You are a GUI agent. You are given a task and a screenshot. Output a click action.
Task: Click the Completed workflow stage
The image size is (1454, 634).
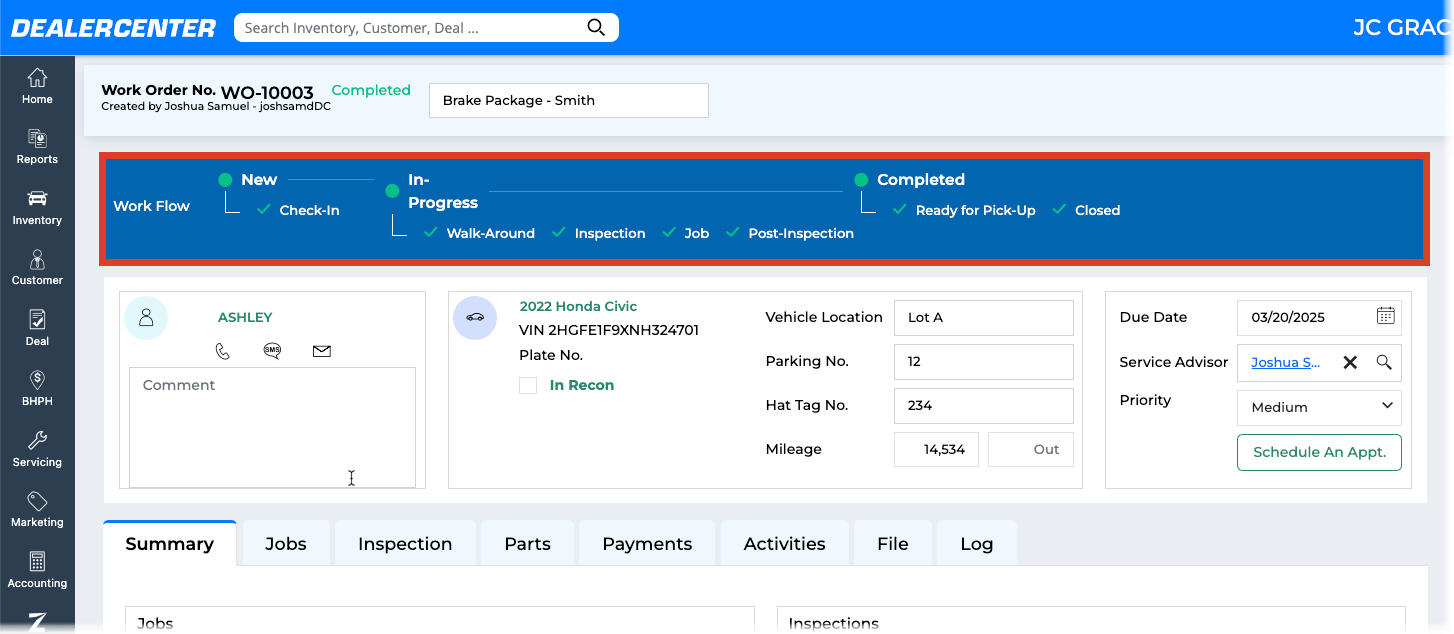(x=921, y=180)
